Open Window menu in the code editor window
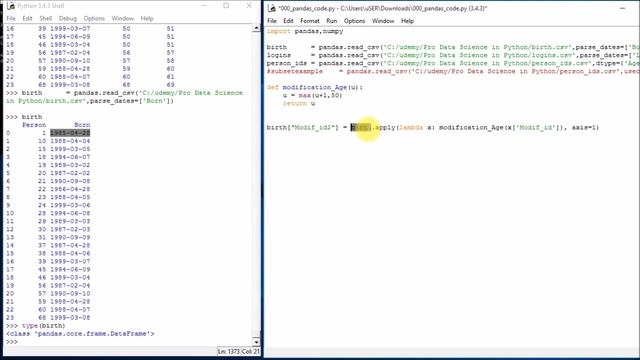The height and width of the screenshot is (360, 640). [x=383, y=21]
